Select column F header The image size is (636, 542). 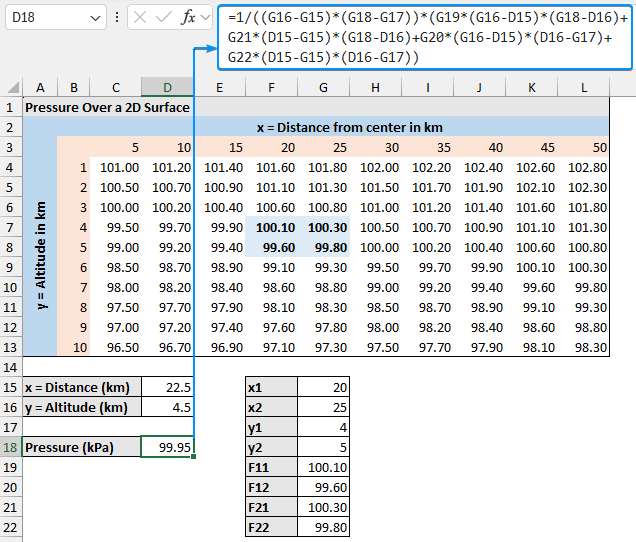(271, 87)
